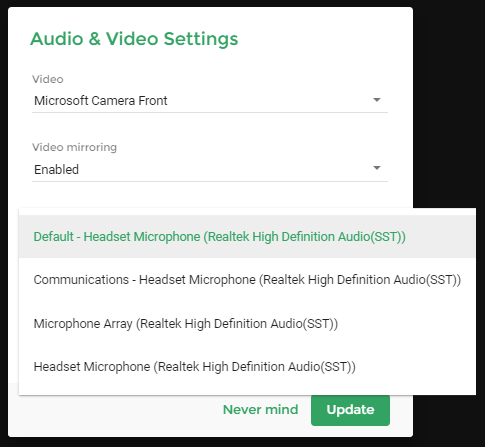Click the empty gap above the microphone list

213,195
